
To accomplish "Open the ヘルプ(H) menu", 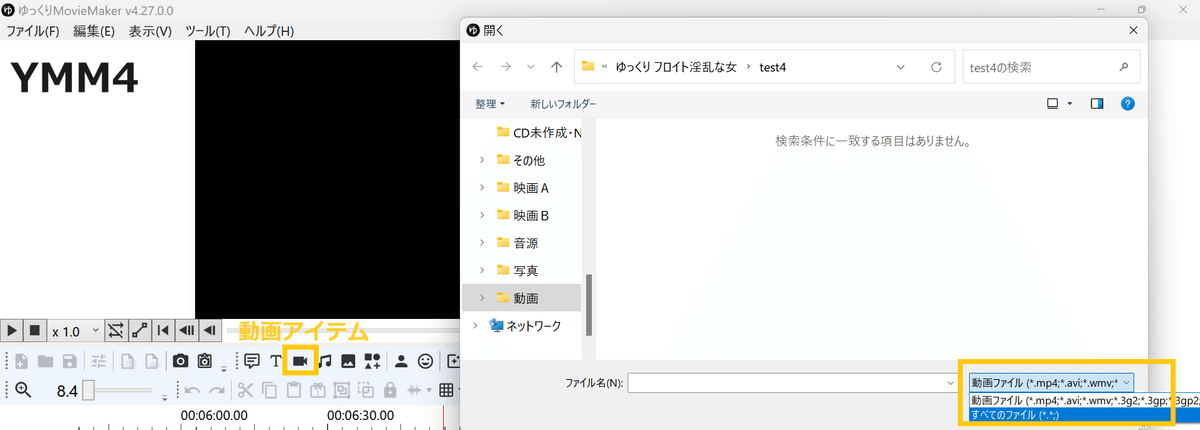I will (x=269, y=31).
